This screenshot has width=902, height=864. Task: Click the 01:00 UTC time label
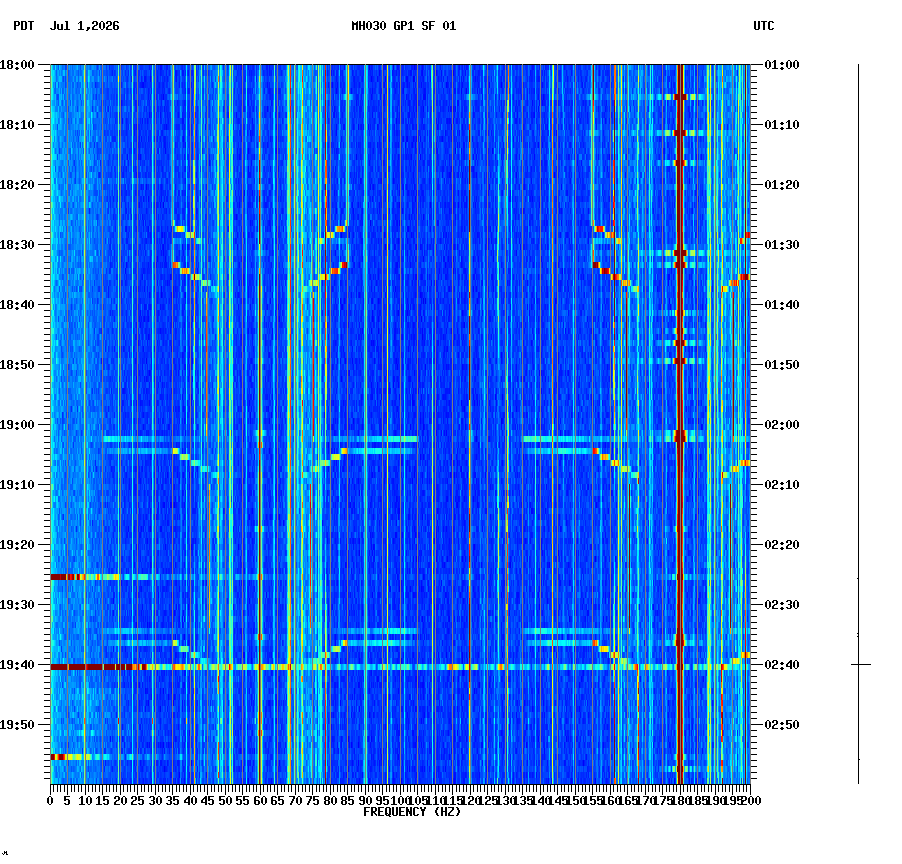782,65
